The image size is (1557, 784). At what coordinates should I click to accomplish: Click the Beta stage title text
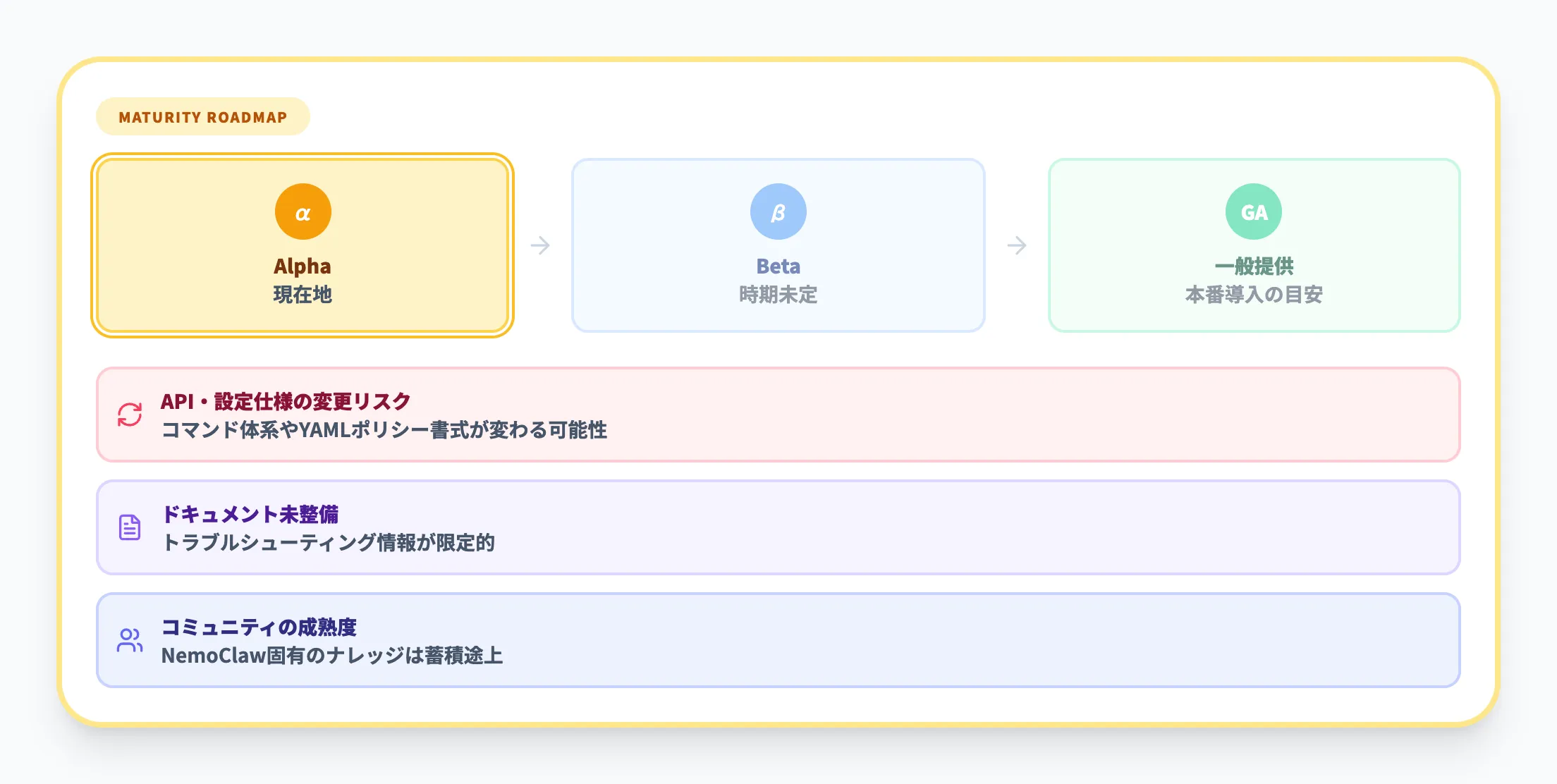pos(778,267)
